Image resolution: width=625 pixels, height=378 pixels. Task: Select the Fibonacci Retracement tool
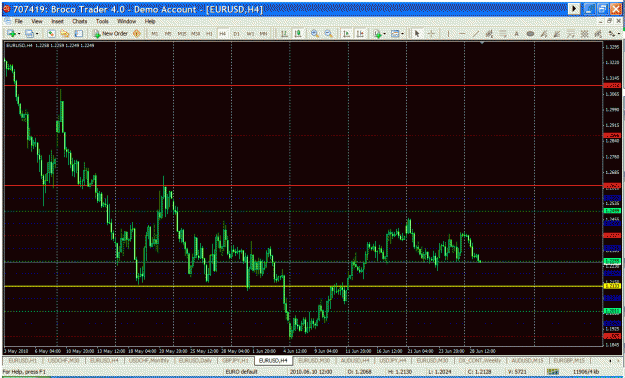pos(503,34)
